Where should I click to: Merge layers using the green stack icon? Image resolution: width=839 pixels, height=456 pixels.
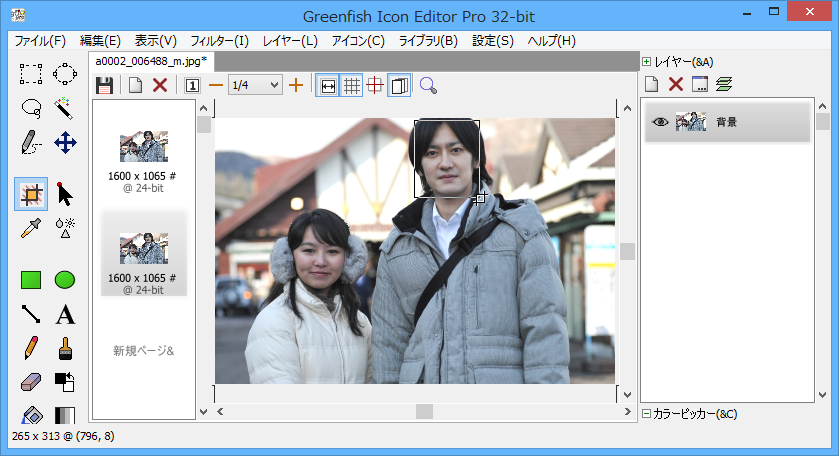724,86
